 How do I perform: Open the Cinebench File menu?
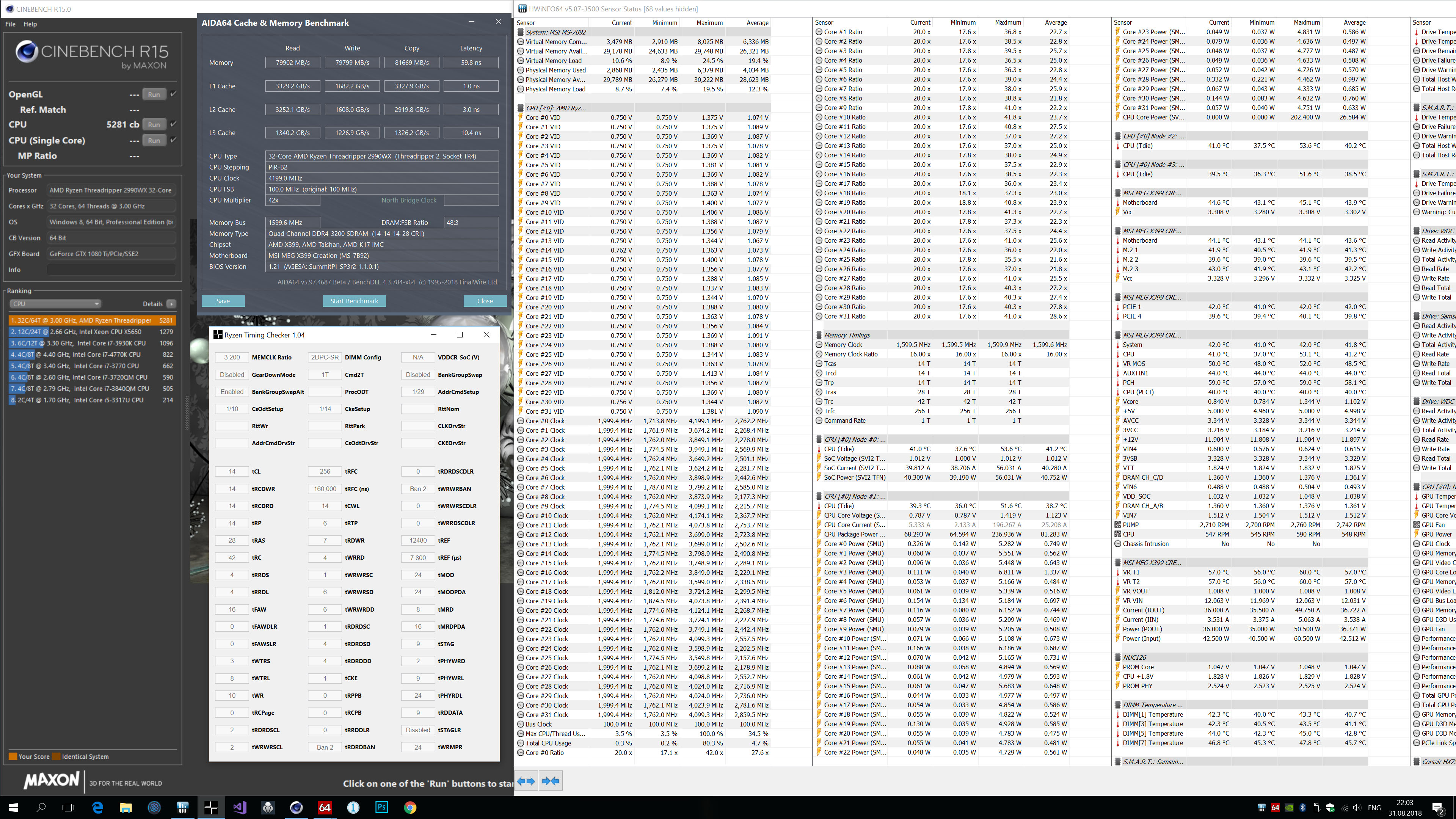click(10, 24)
